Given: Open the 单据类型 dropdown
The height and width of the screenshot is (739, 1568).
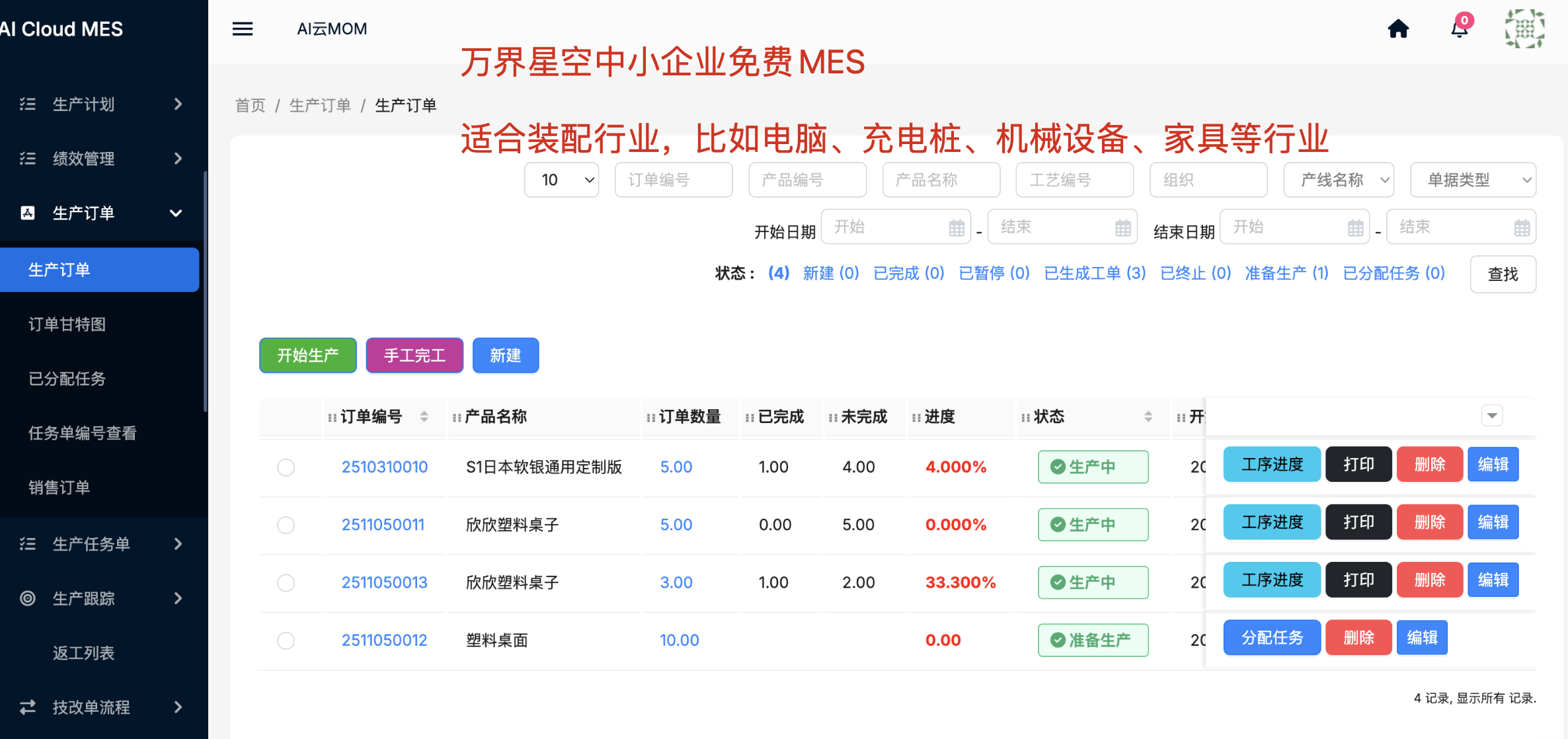Looking at the screenshot, I should tap(1473, 179).
